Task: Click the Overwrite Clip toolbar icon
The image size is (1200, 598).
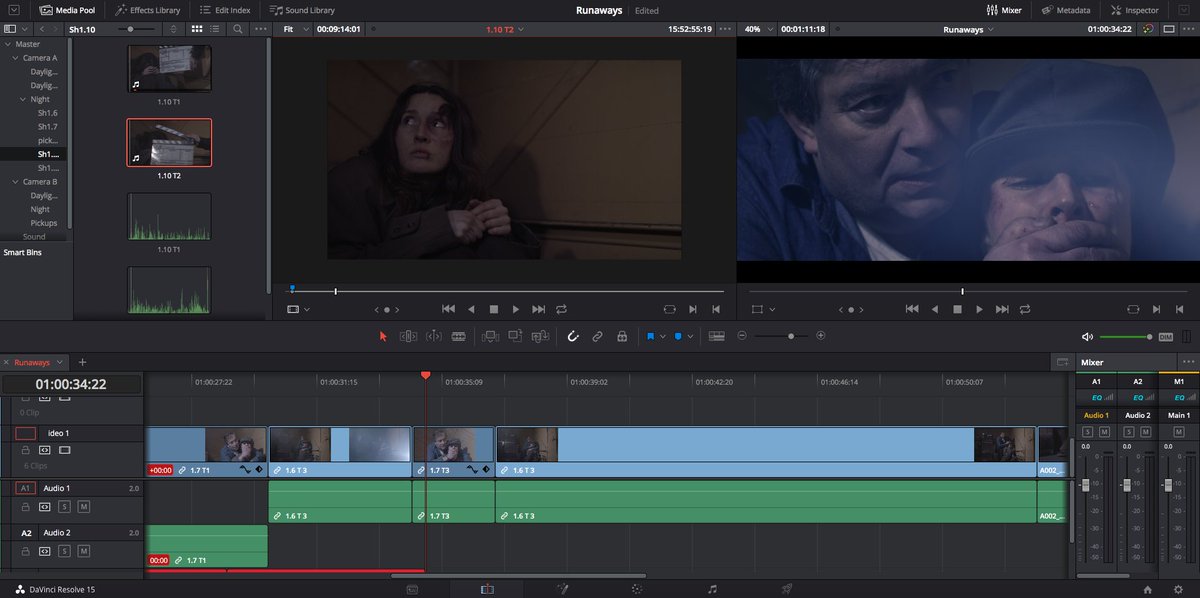Action: coord(515,337)
